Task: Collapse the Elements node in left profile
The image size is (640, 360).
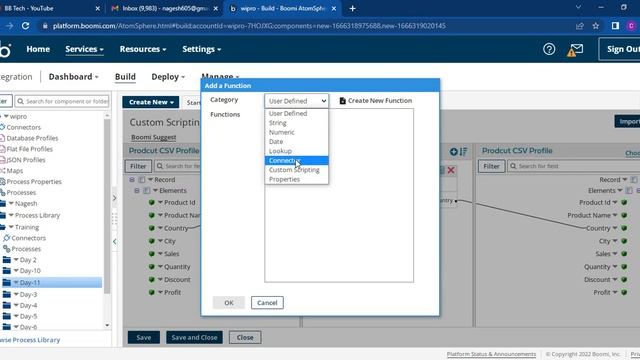Action: click(x=137, y=191)
